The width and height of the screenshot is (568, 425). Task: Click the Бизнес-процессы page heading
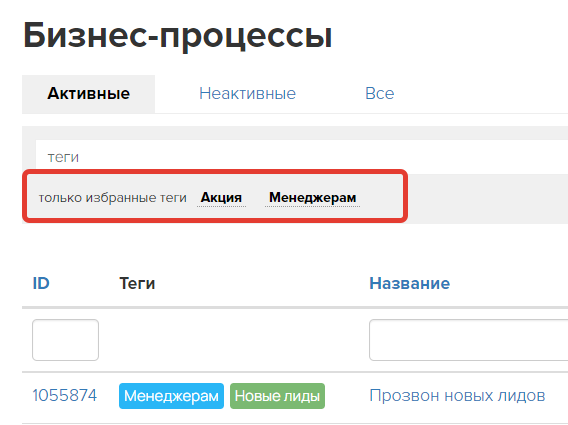pyautogui.click(x=178, y=36)
